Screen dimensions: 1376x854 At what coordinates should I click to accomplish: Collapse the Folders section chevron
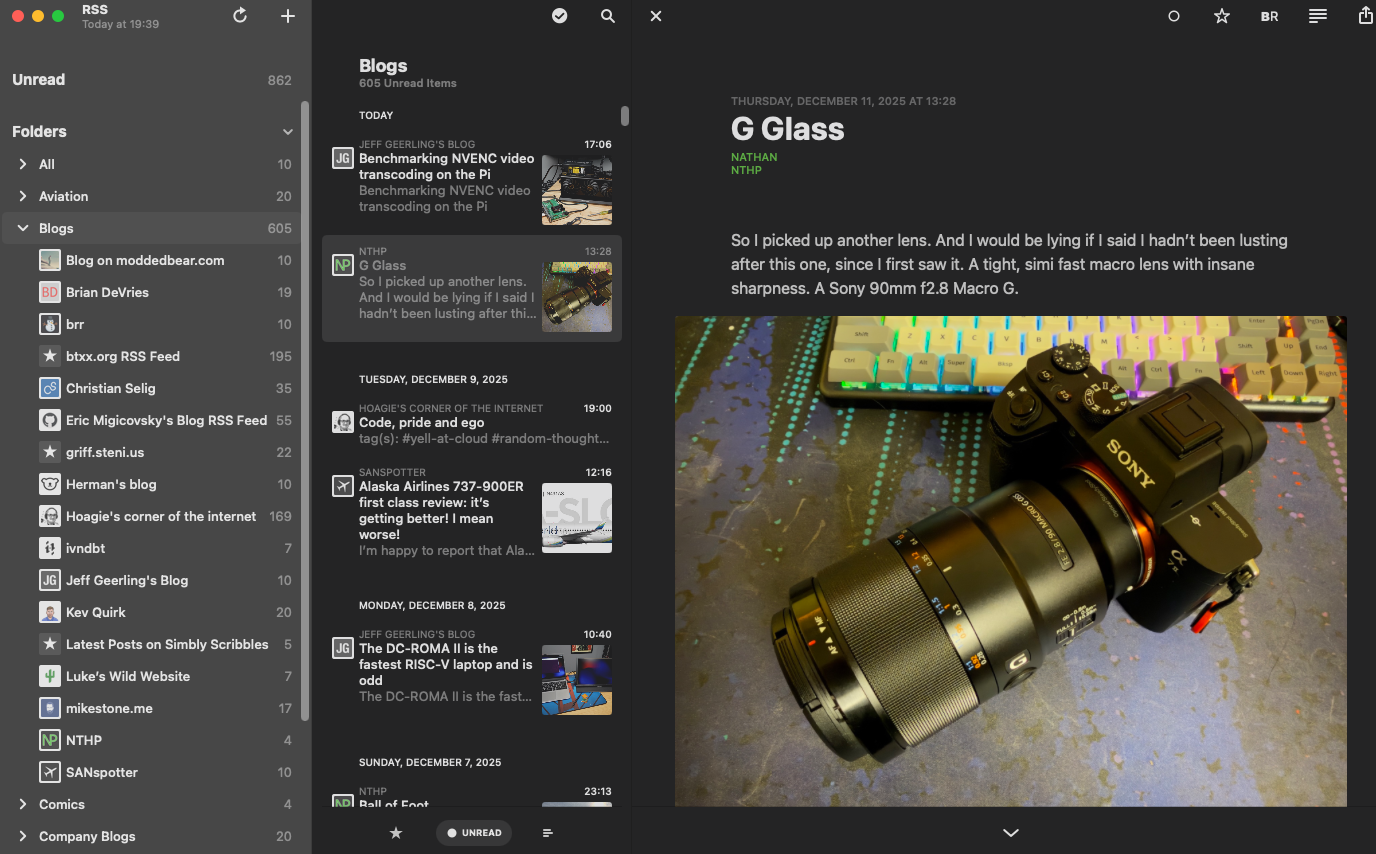(x=288, y=132)
